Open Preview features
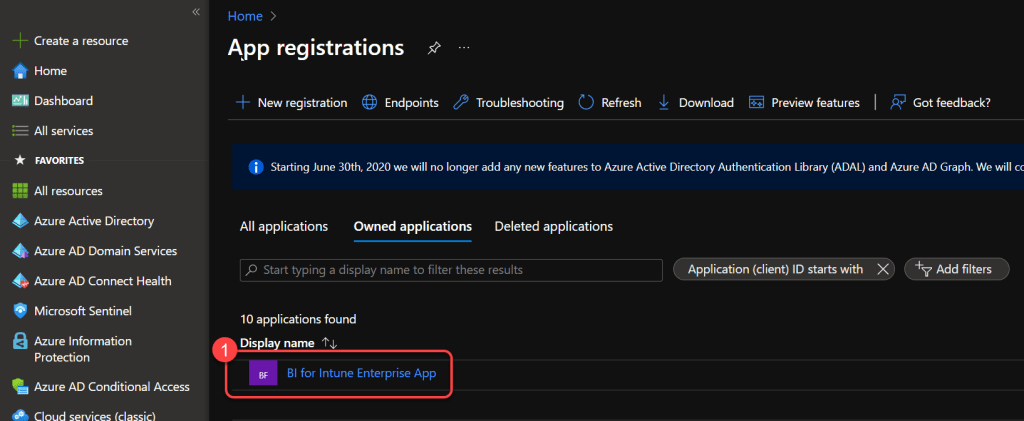The width and height of the screenshot is (1024, 421). point(804,103)
